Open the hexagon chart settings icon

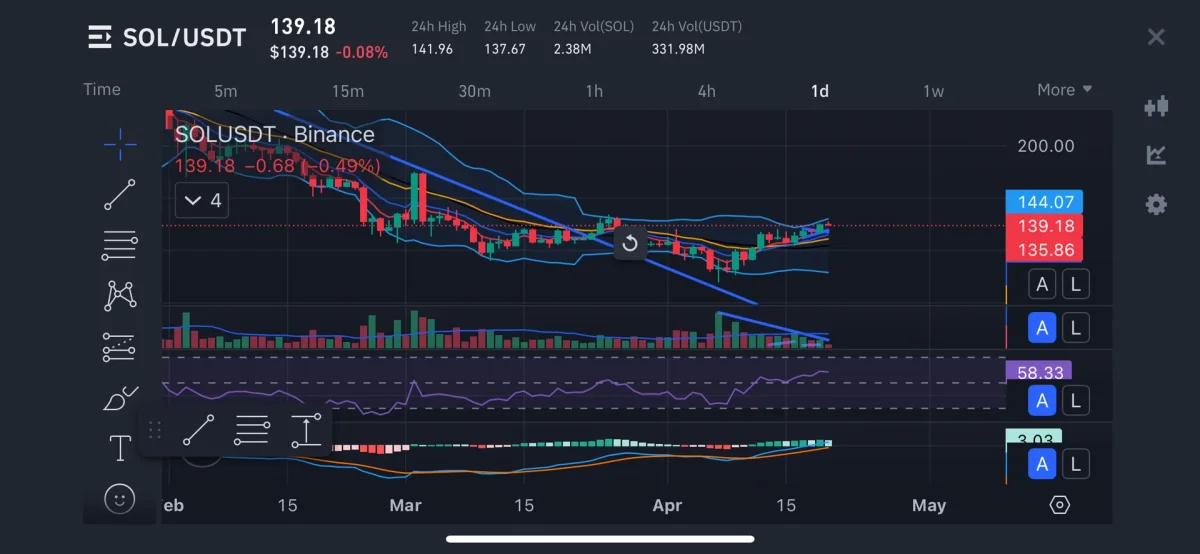pos(1059,505)
